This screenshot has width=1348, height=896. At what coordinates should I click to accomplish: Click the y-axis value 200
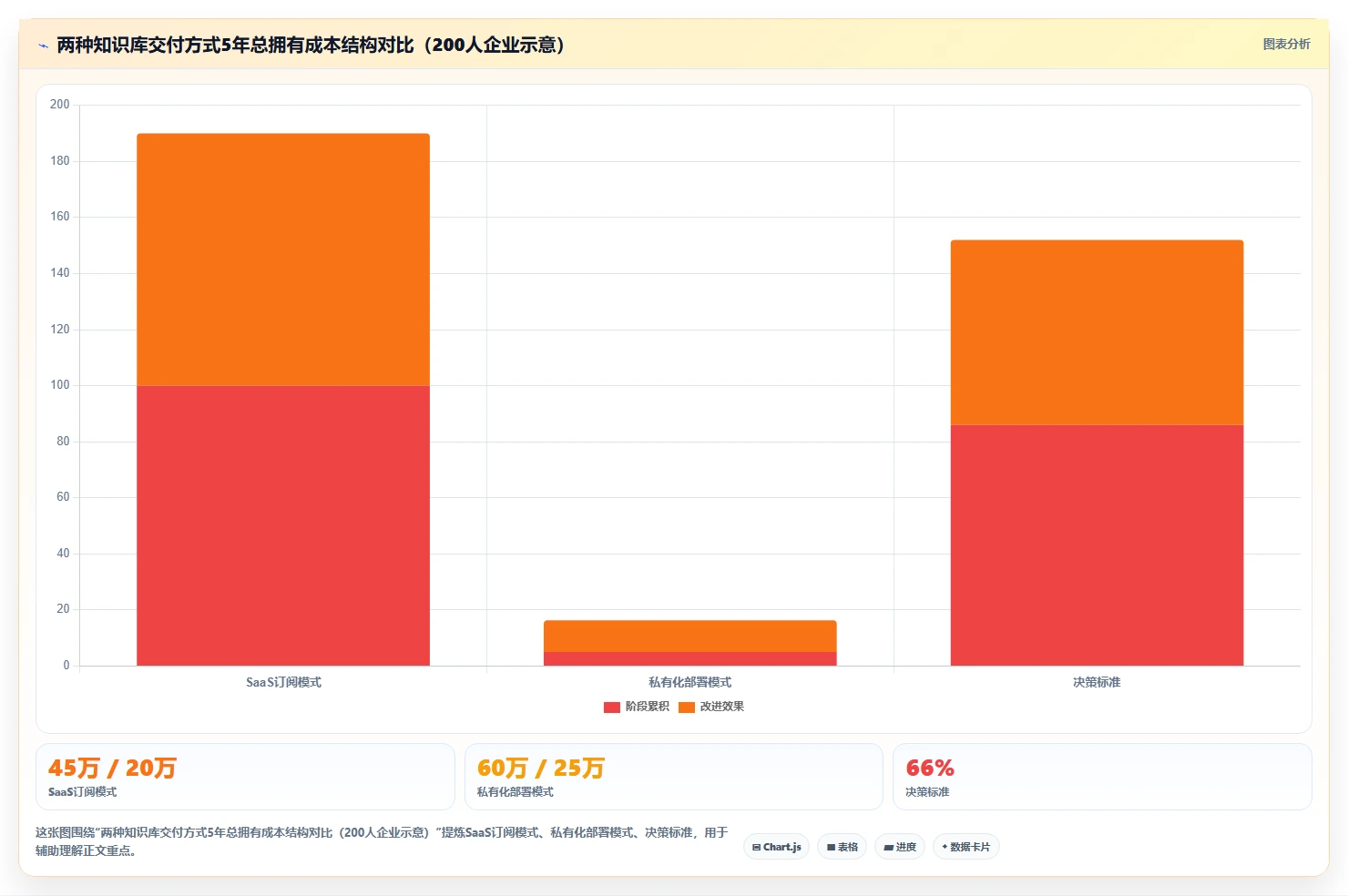60,105
